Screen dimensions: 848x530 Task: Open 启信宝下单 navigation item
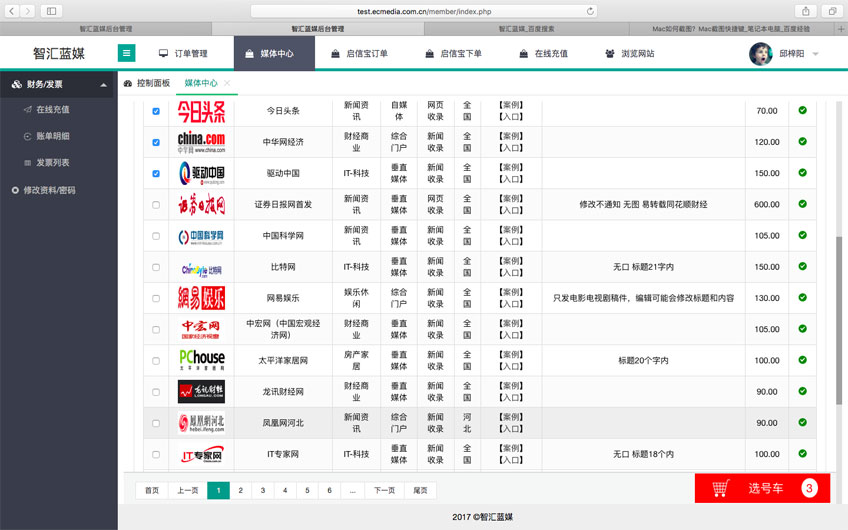pyautogui.click(x=454, y=54)
